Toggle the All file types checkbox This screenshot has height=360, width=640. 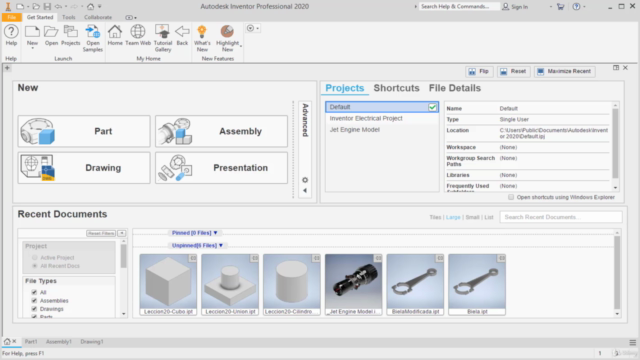(x=34, y=292)
